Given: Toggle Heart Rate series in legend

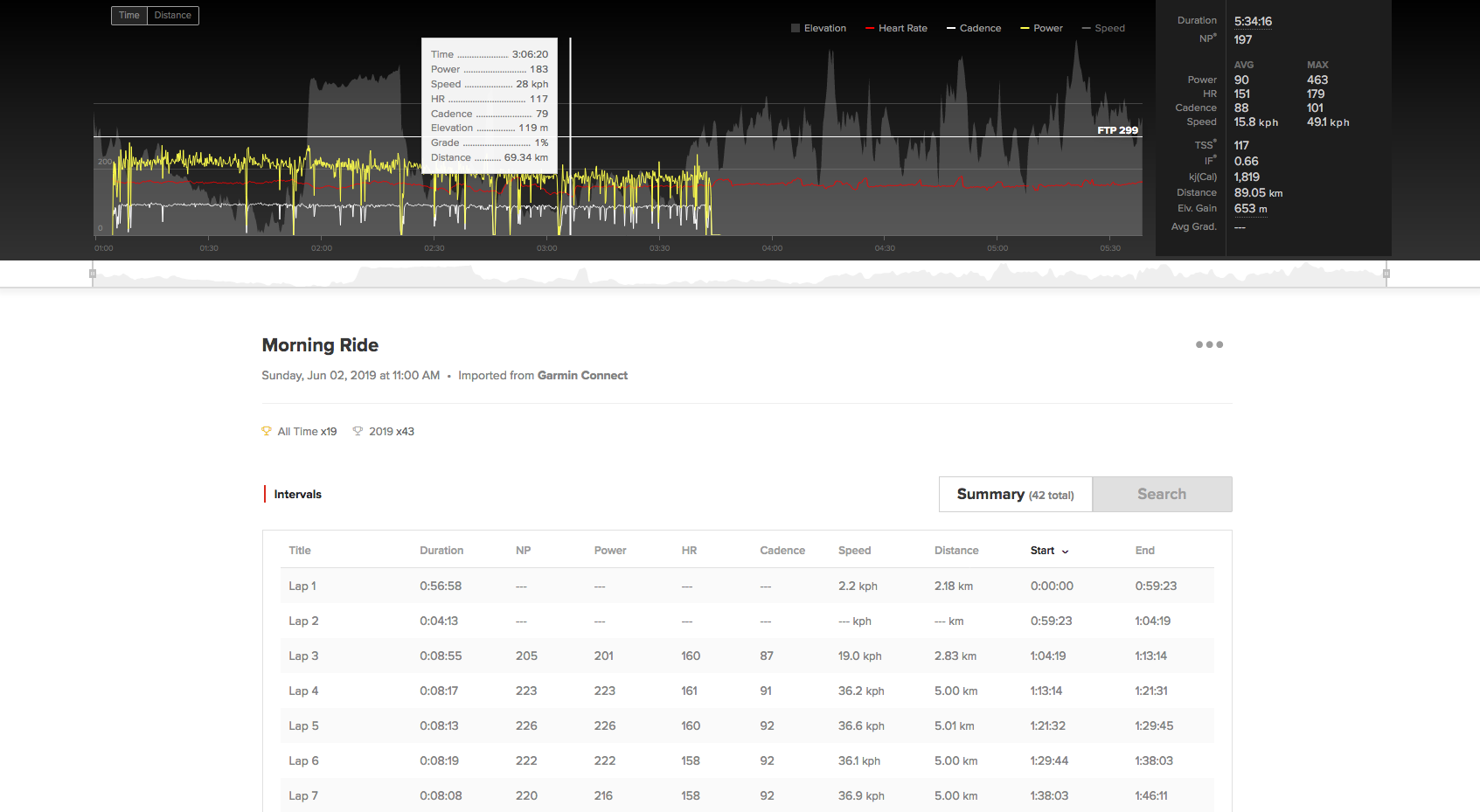Looking at the screenshot, I should pos(896,28).
